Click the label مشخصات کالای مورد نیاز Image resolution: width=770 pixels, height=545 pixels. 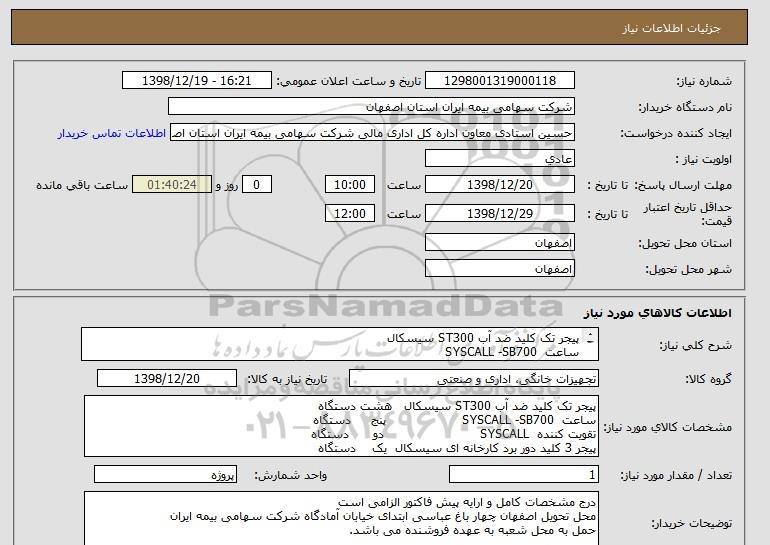(668, 427)
